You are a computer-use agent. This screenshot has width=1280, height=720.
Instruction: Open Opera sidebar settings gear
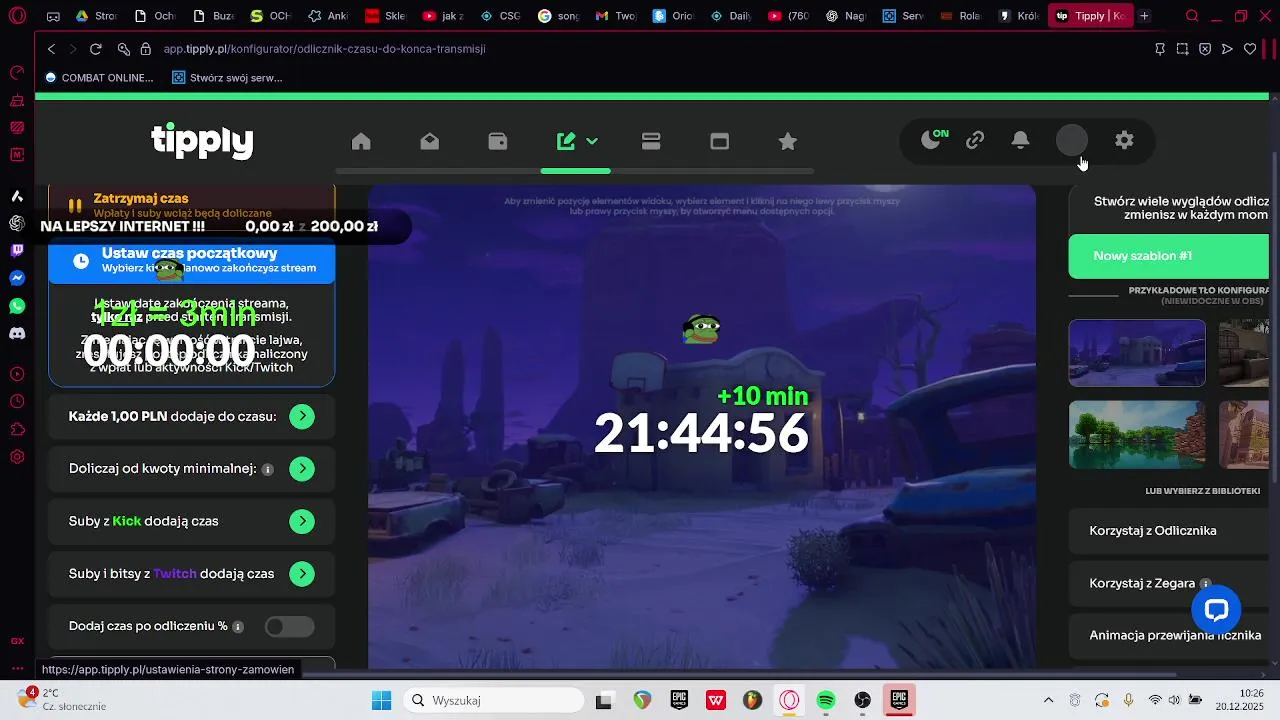17,457
